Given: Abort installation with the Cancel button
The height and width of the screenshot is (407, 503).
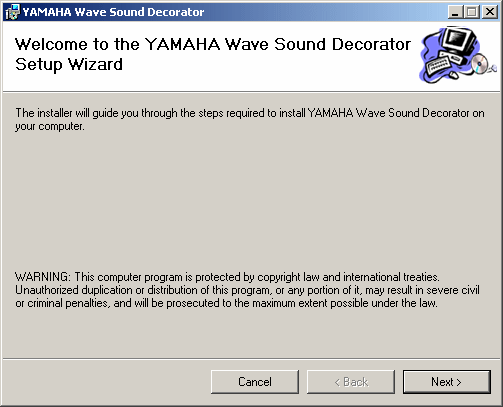Looking at the screenshot, I should point(255,382).
